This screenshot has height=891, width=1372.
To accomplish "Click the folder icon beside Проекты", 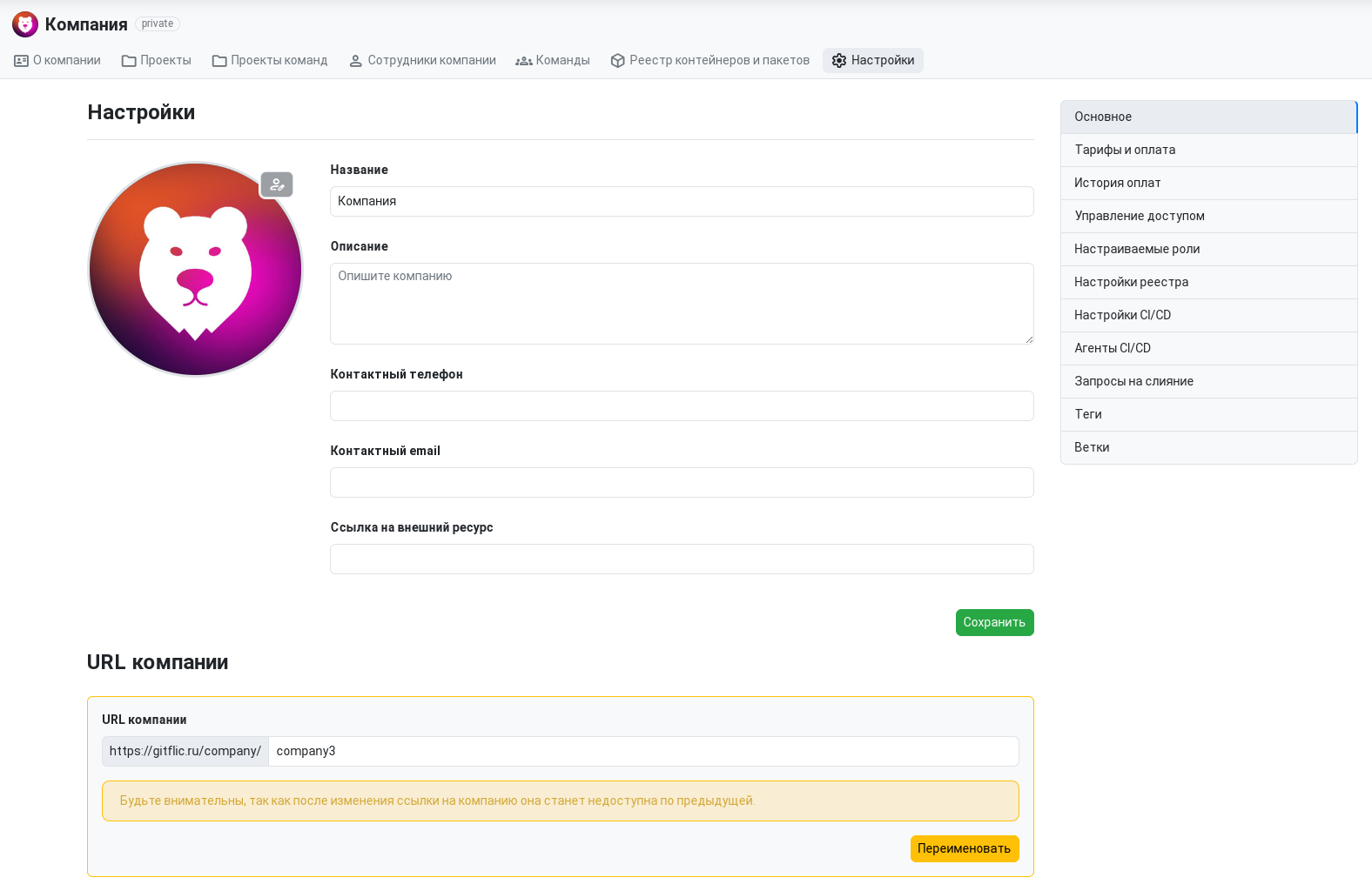I will pos(129,61).
